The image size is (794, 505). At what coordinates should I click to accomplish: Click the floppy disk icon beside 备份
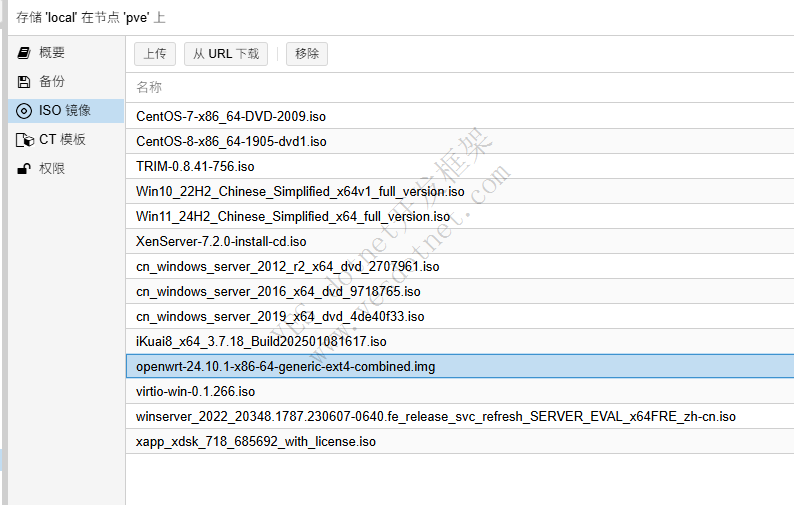24,82
